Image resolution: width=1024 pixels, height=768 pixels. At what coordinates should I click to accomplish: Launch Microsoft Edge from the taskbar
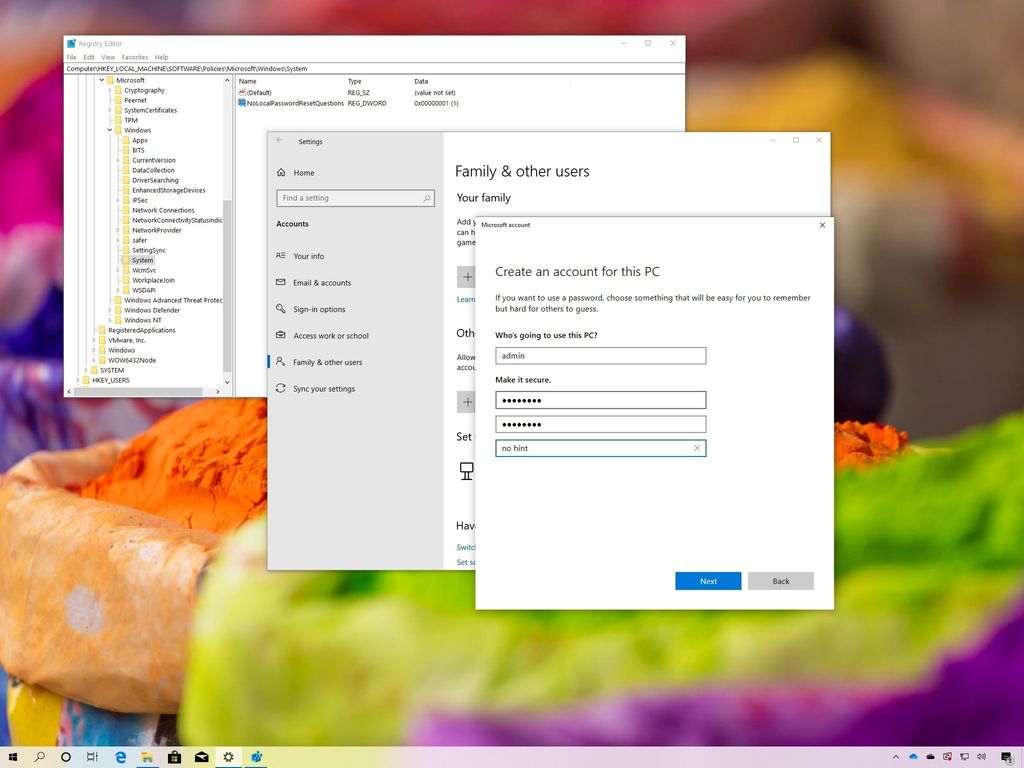(120, 757)
